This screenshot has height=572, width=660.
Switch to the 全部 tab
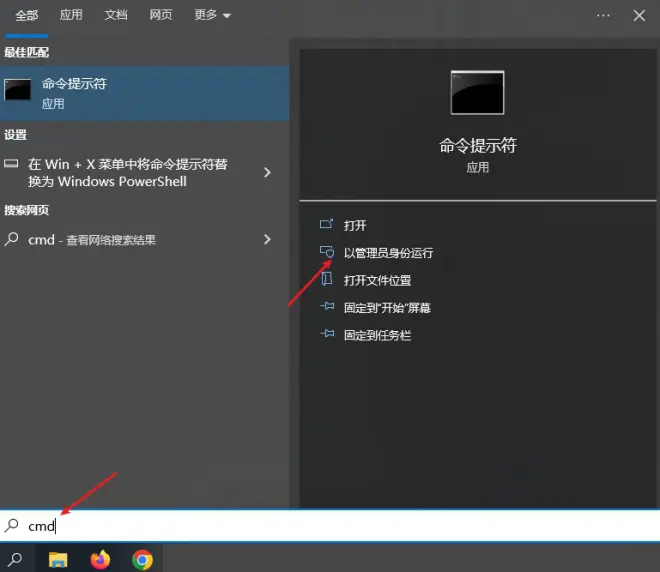[x=27, y=16]
